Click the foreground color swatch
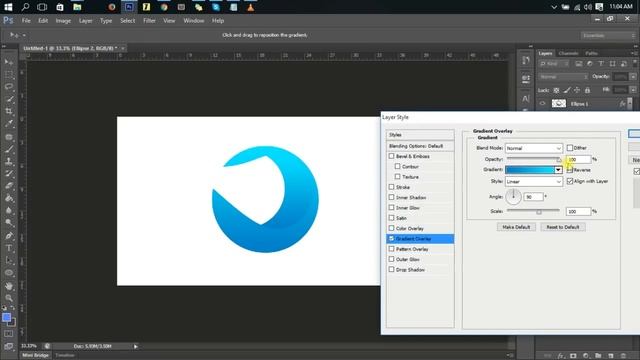 7,318
